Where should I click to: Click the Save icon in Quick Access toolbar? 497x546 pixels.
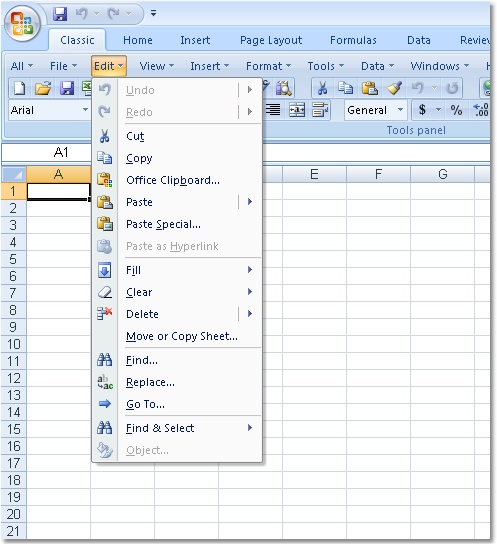60,14
